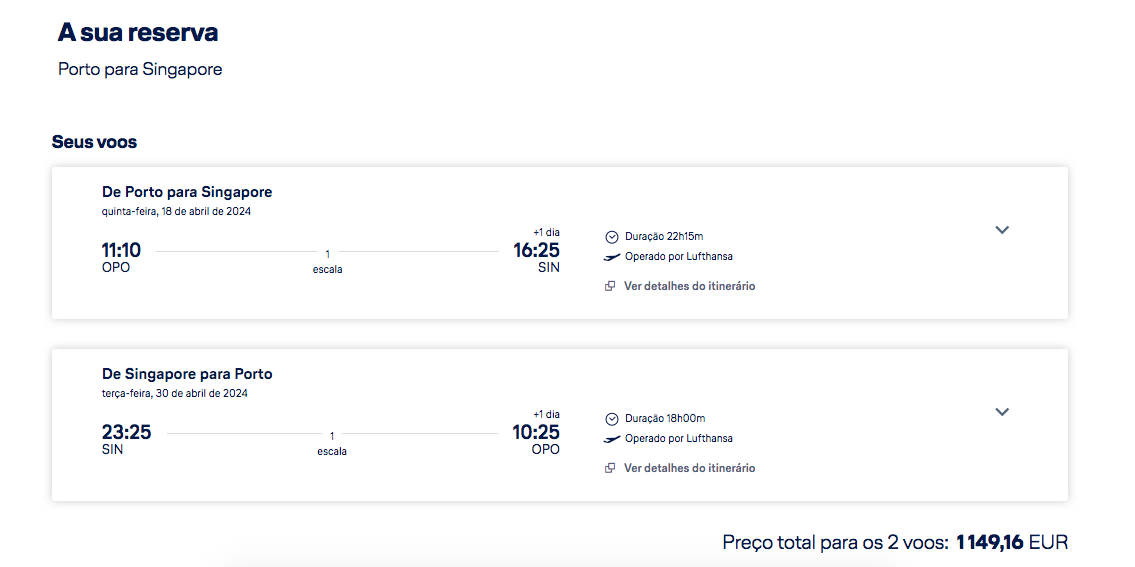Viewport: 1135px width, 567px height.
Task: Click the airplane icon for return Lufthansa flight
Action: (x=612, y=439)
